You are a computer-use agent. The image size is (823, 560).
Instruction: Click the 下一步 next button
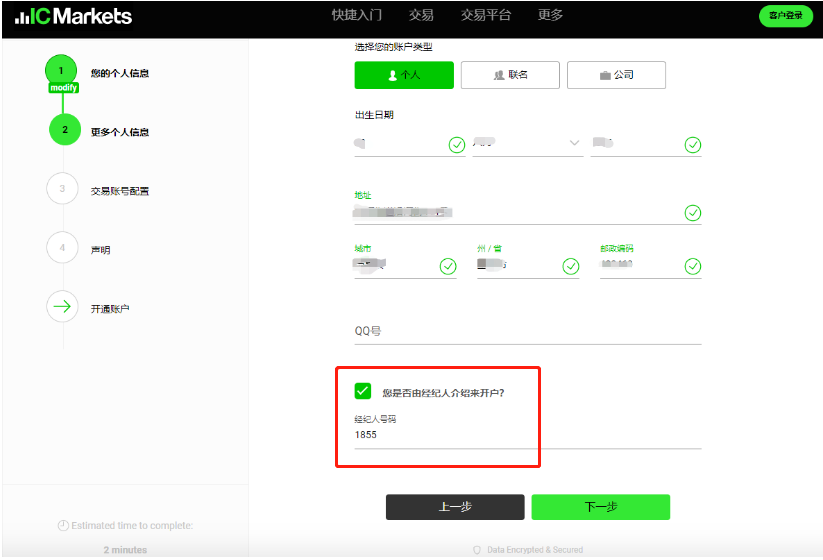click(600, 507)
